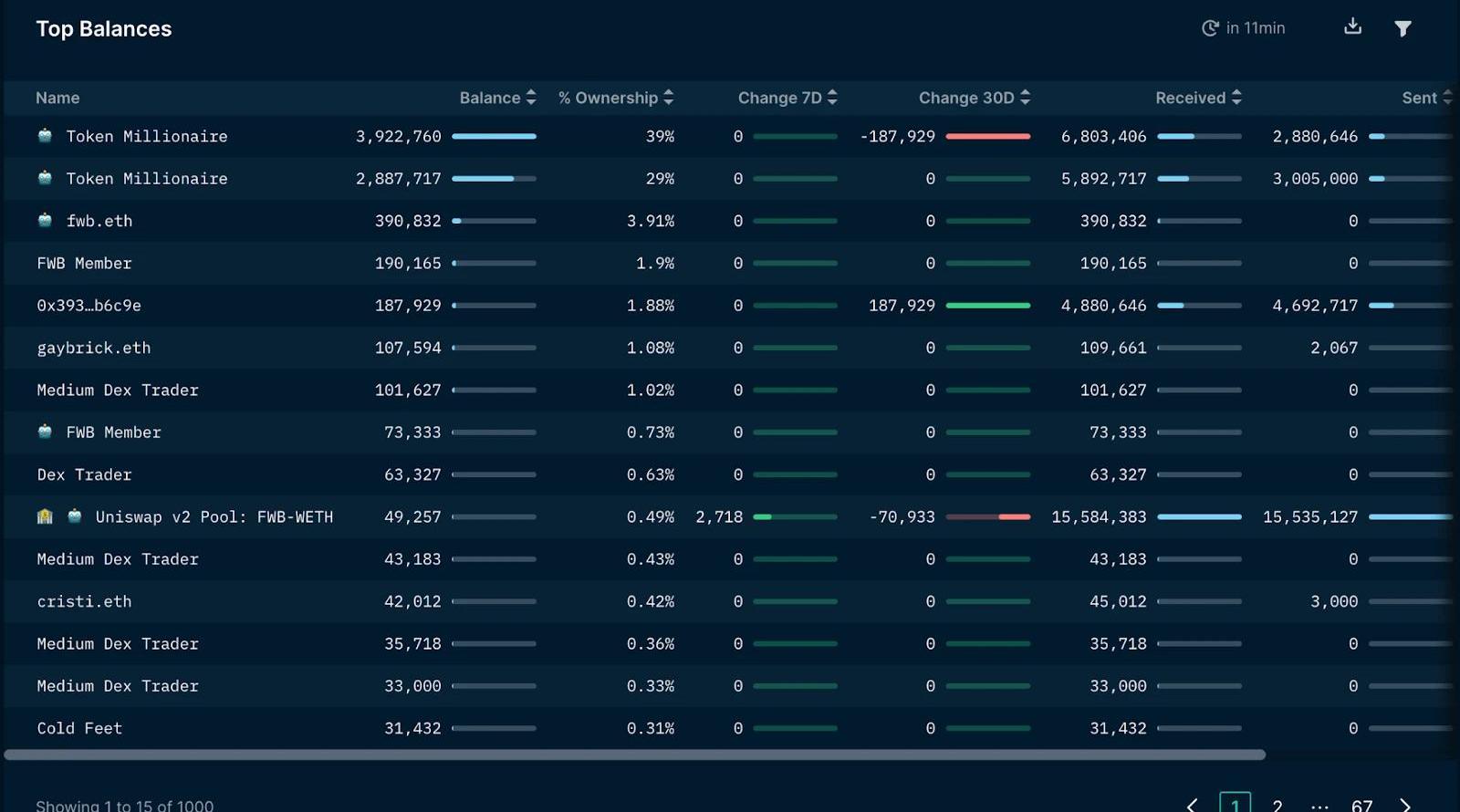This screenshot has width=1460, height=812.
Task: Click the sent value 3,000
Action: pyautogui.click(x=1334, y=601)
